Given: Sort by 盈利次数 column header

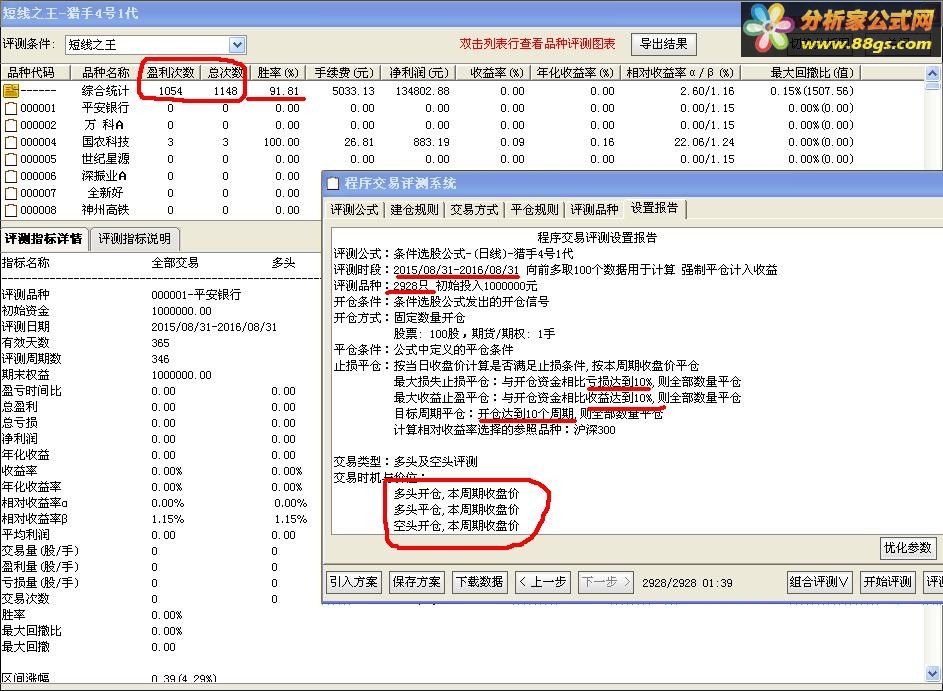Looking at the screenshot, I should point(170,73).
